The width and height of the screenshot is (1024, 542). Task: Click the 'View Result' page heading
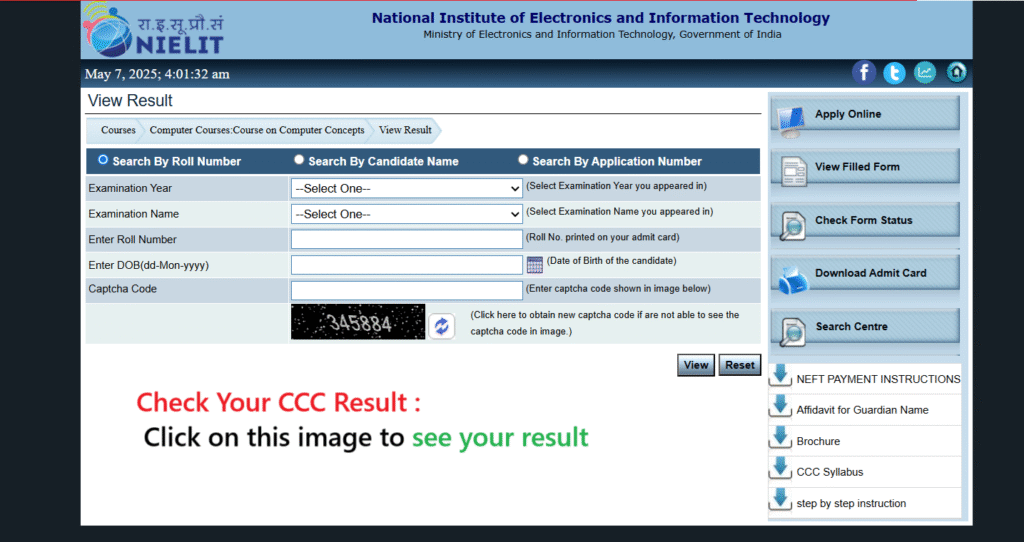coord(130,101)
